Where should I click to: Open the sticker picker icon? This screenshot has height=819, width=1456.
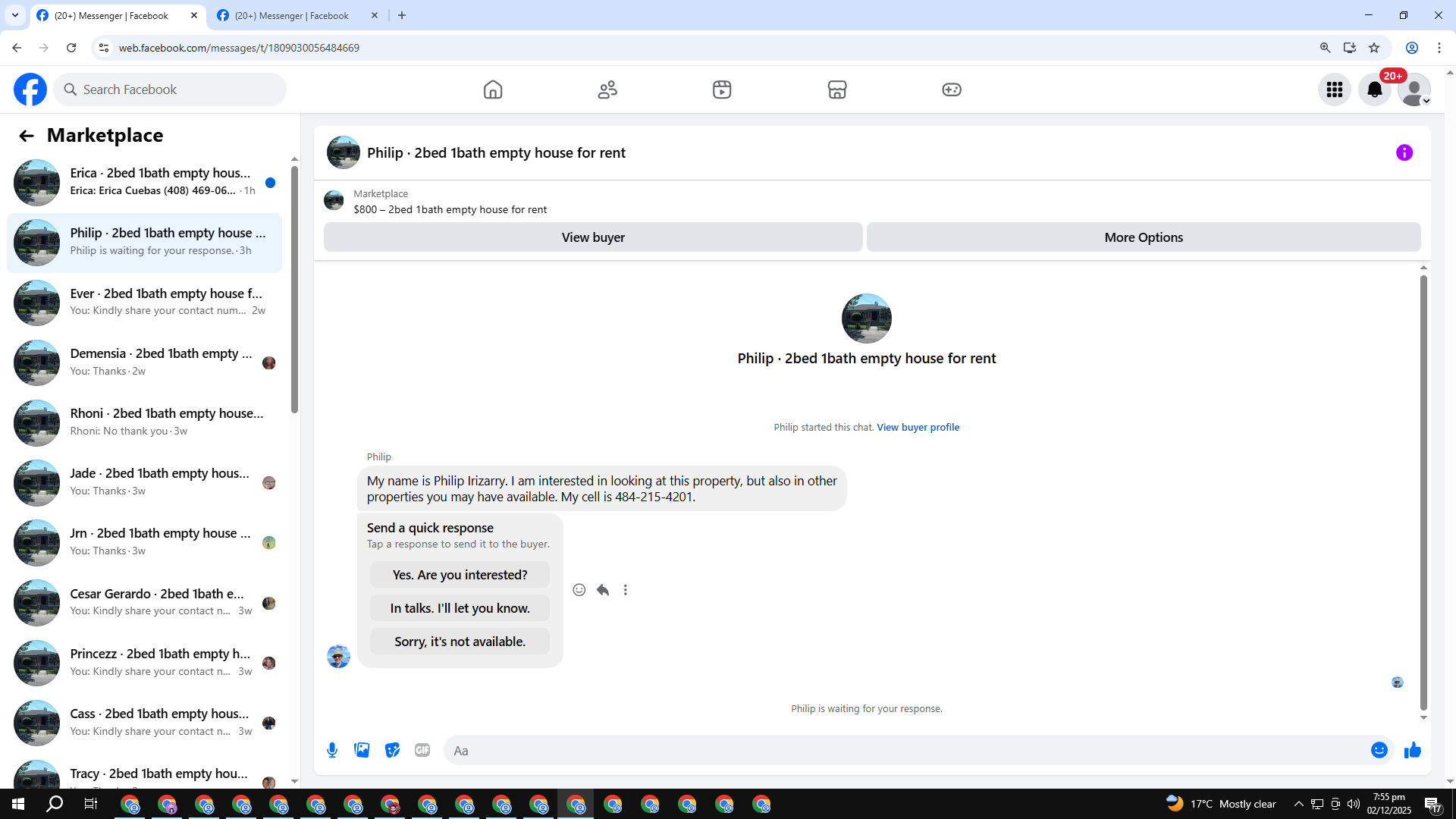point(392,750)
